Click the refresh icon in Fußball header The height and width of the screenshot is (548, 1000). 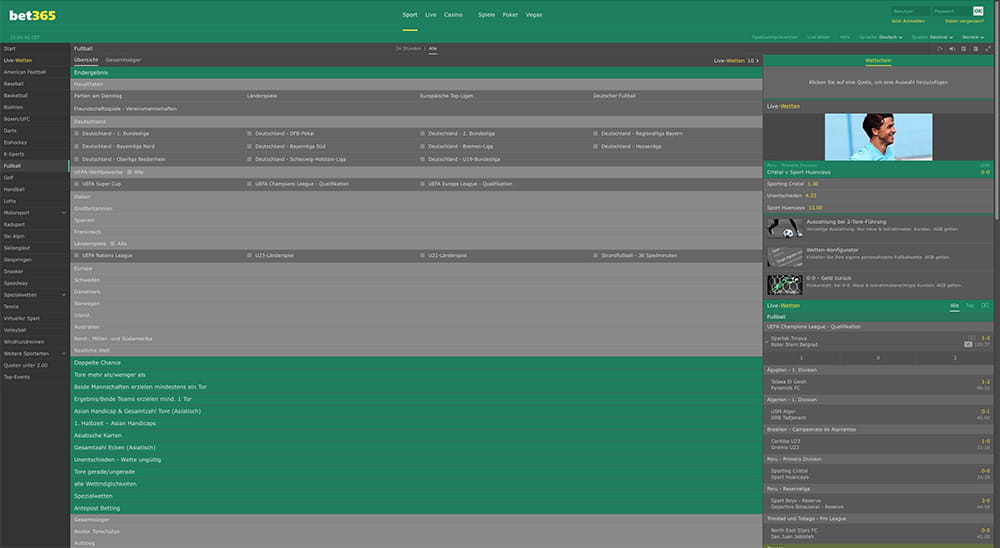click(x=939, y=48)
